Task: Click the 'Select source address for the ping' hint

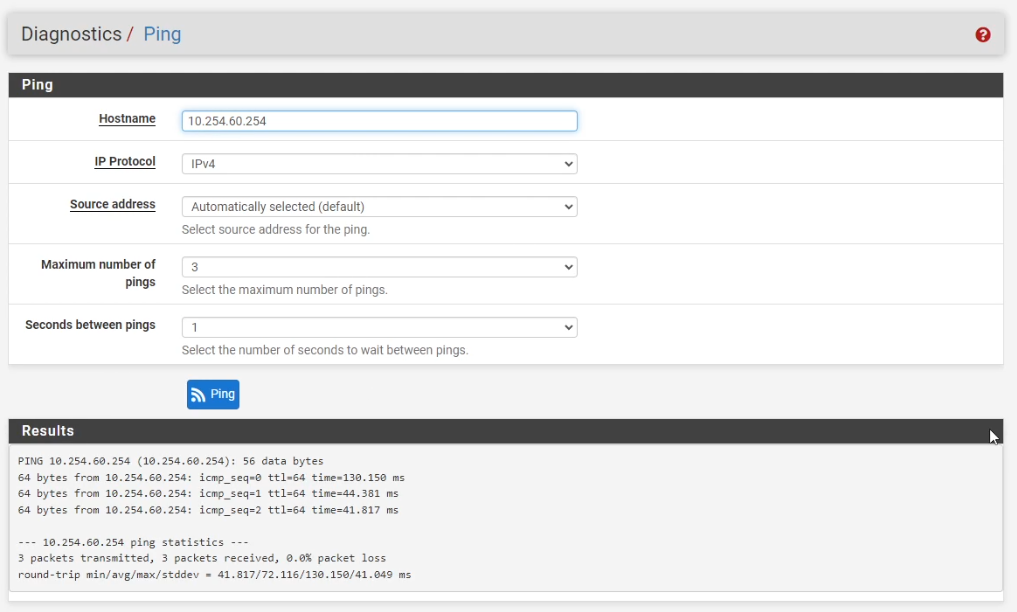Action: pos(276,230)
